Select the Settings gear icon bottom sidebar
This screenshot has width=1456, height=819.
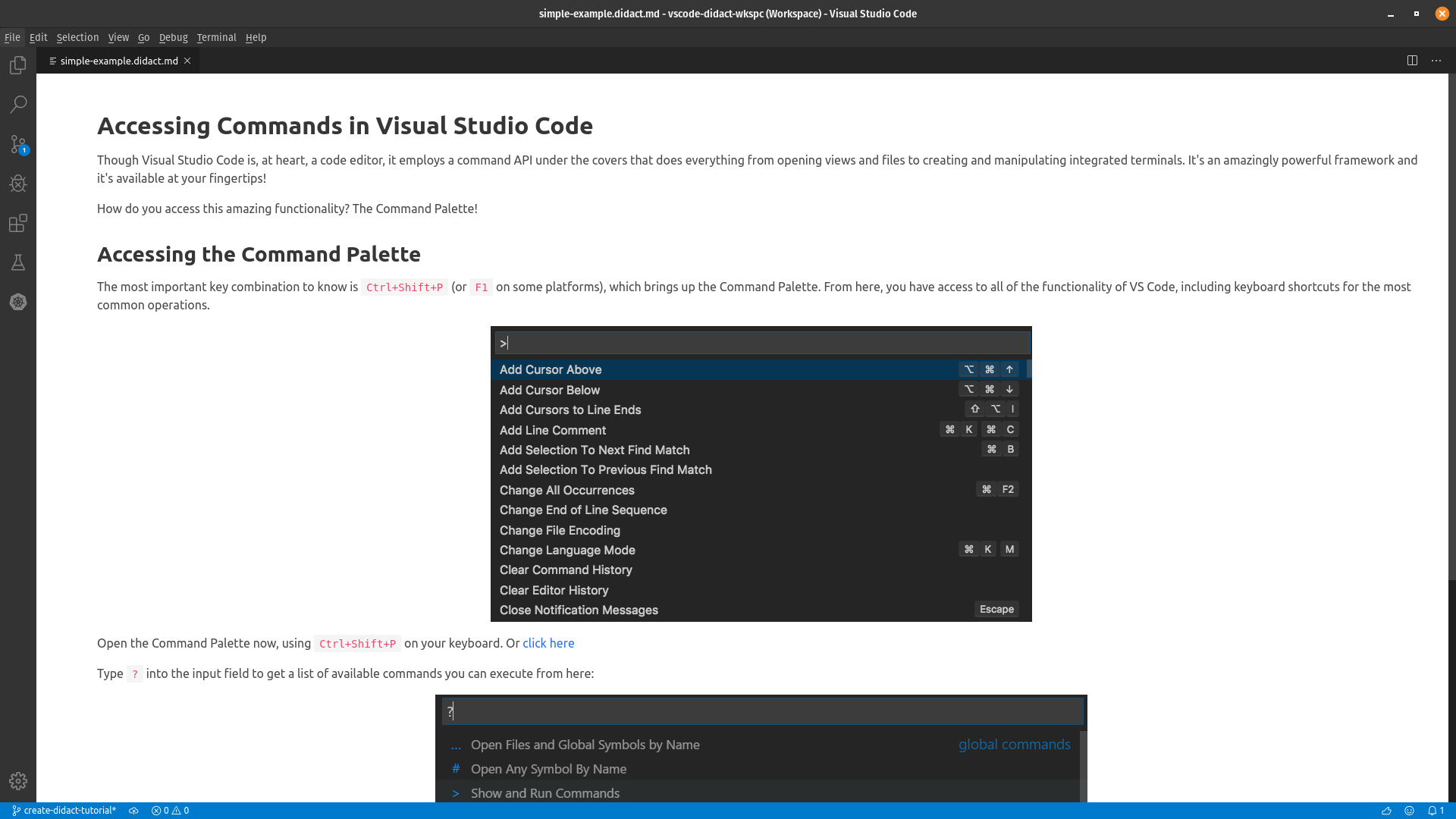pyautogui.click(x=18, y=781)
